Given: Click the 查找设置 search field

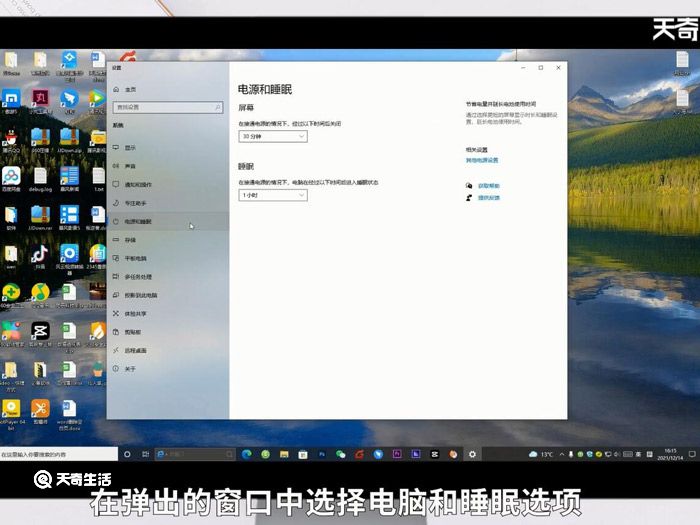Looking at the screenshot, I should click(x=168, y=107).
